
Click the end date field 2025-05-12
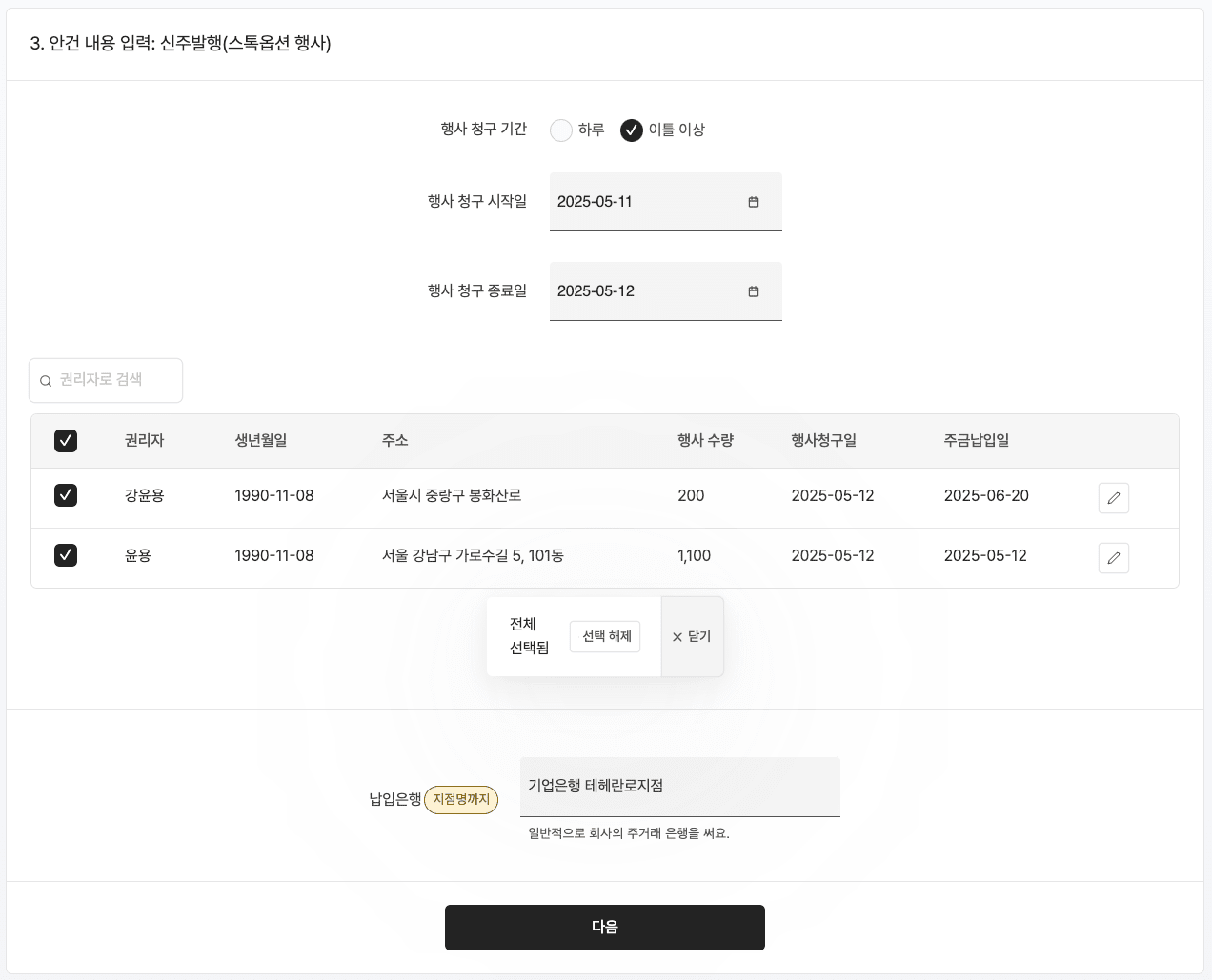coord(666,291)
